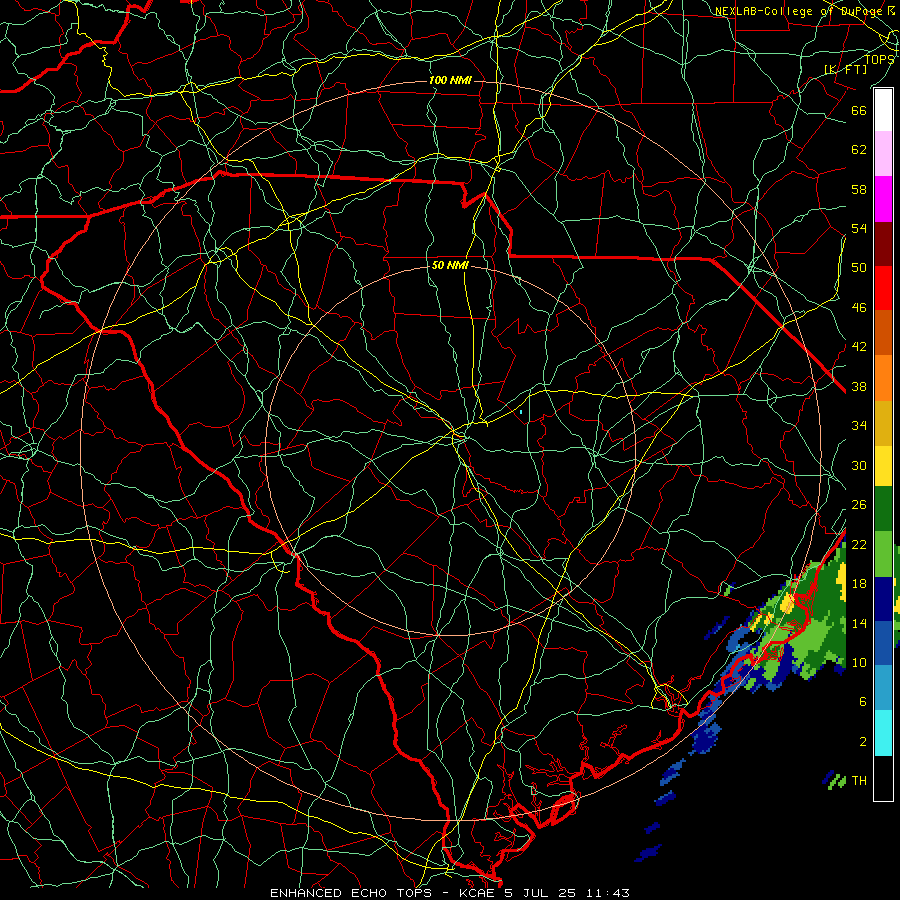Viewport: 900px width, 900px height.
Task: Click the orange legend swatch near 38
Action: click(883, 378)
